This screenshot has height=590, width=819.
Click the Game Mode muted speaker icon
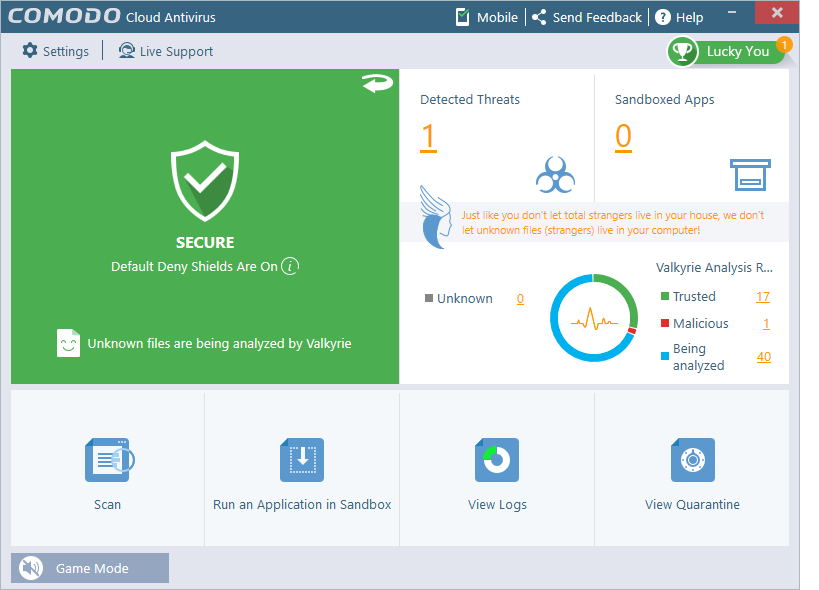(x=31, y=568)
